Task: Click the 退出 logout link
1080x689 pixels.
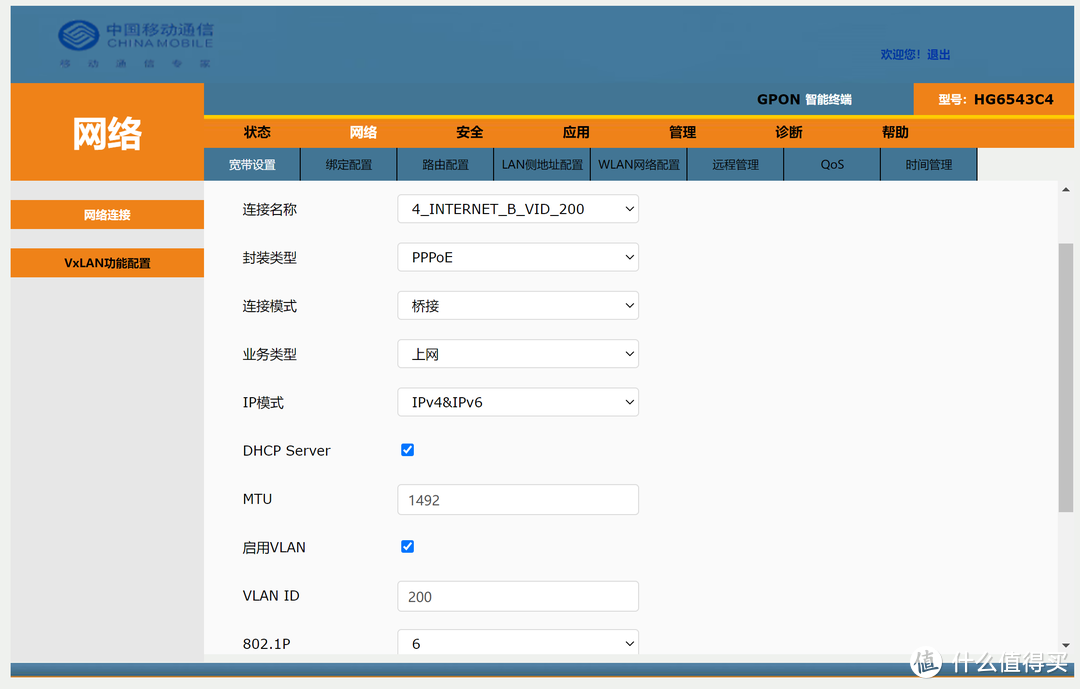Action: pyautogui.click(x=938, y=54)
